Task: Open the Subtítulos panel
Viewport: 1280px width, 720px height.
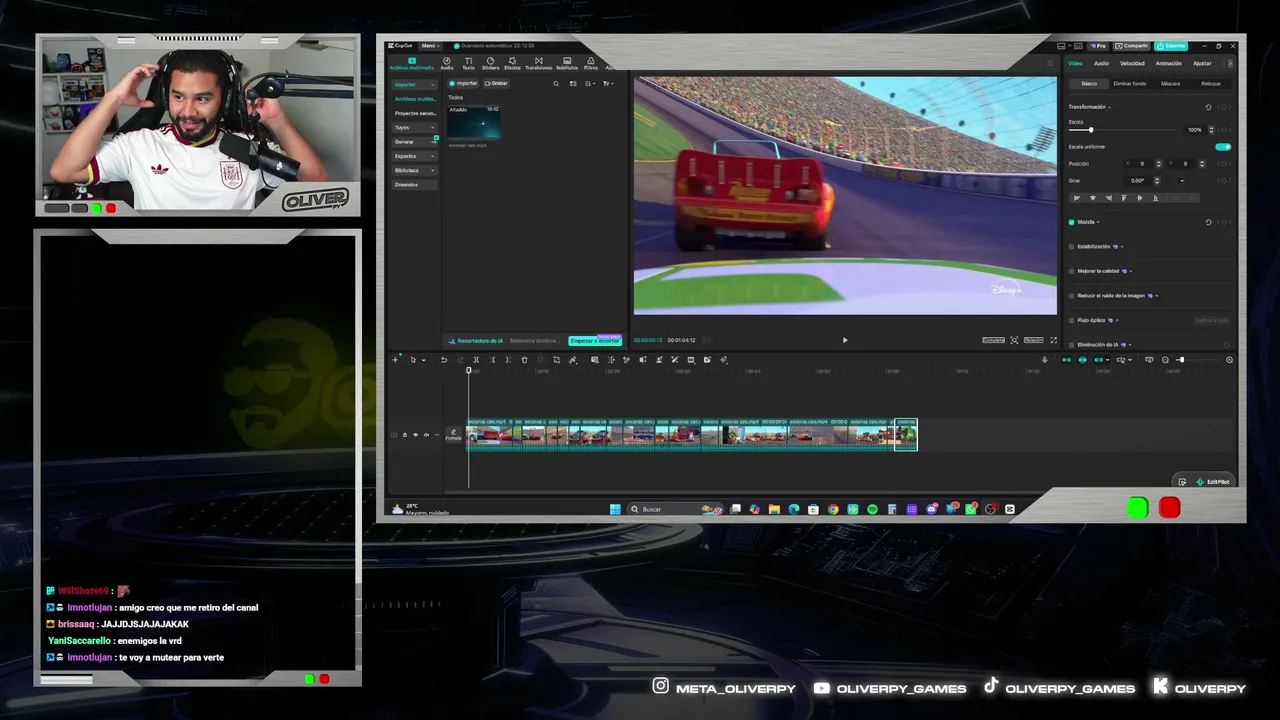Action: 567,64
